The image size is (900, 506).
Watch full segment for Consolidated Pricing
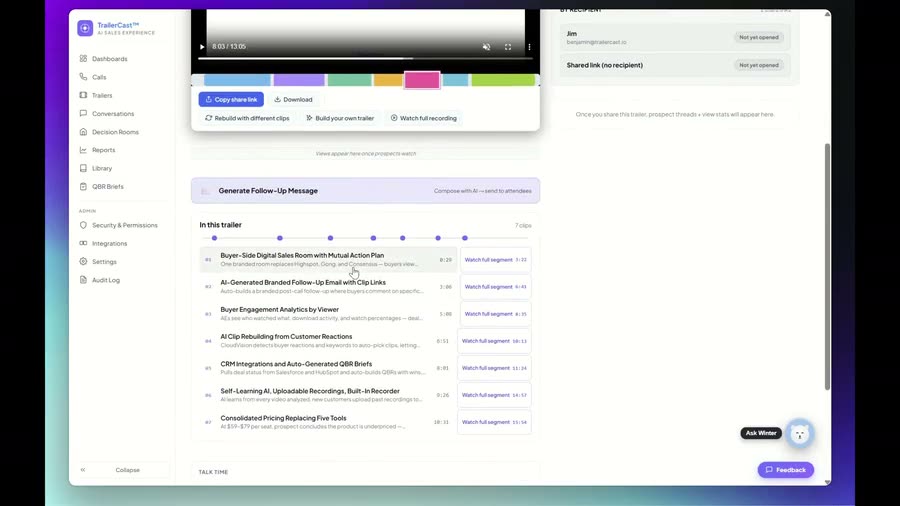[494, 422]
